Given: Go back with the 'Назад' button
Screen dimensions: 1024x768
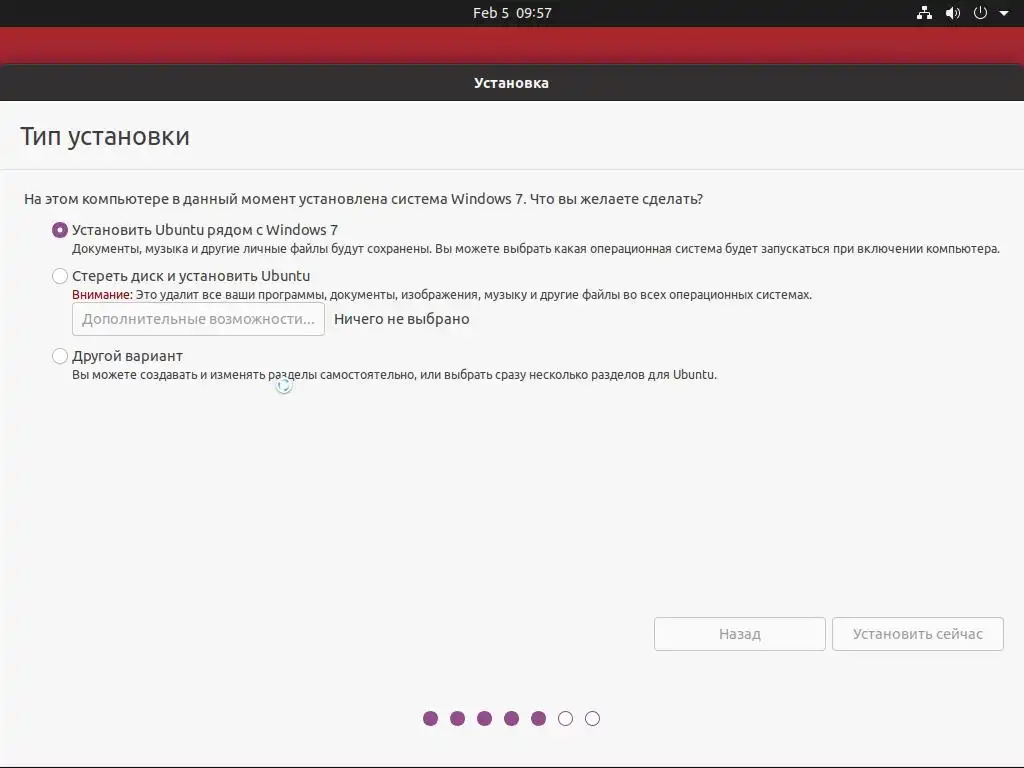Looking at the screenshot, I should click(739, 633).
